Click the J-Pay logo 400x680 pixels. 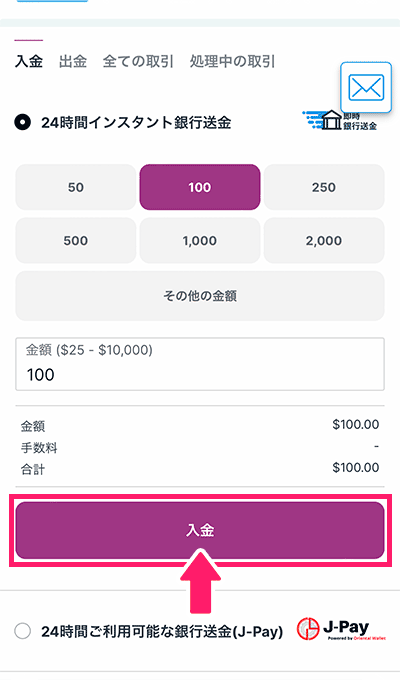point(341,630)
